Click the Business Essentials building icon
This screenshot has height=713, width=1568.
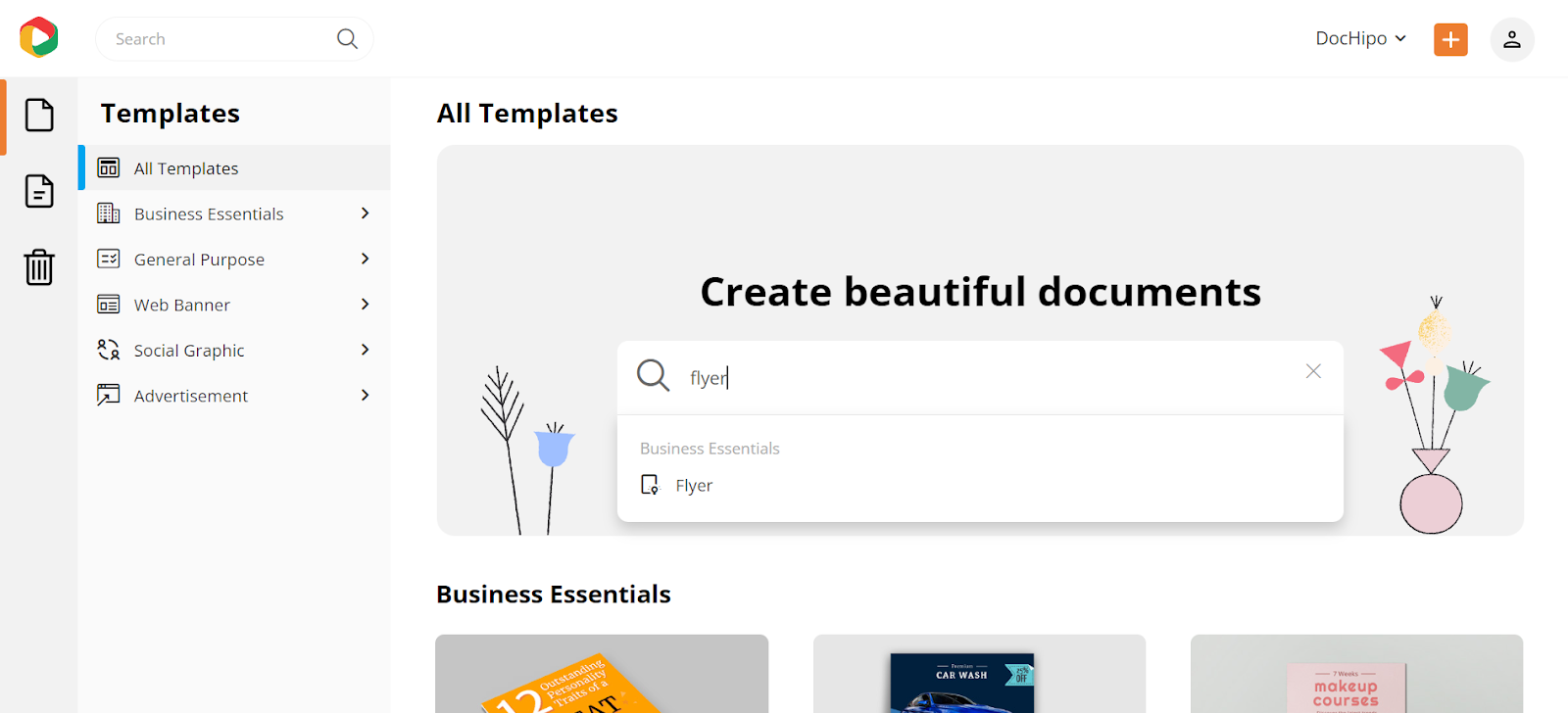pyautogui.click(x=109, y=214)
